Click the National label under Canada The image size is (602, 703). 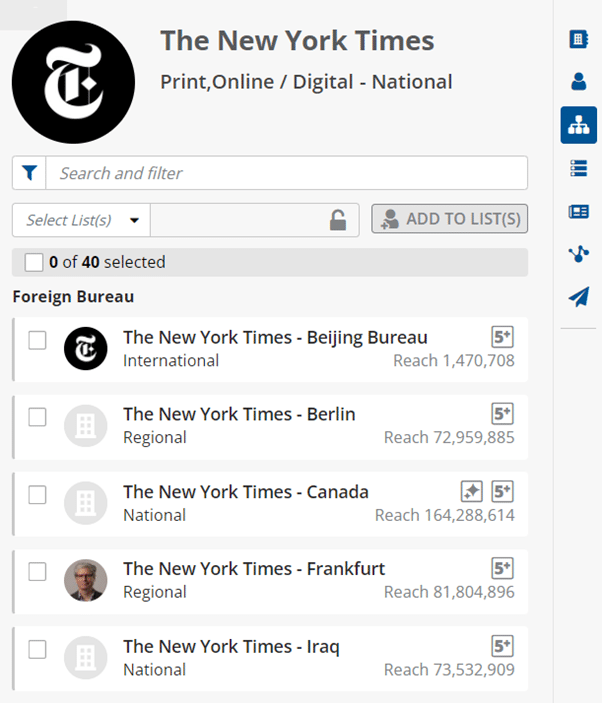tap(154, 515)
